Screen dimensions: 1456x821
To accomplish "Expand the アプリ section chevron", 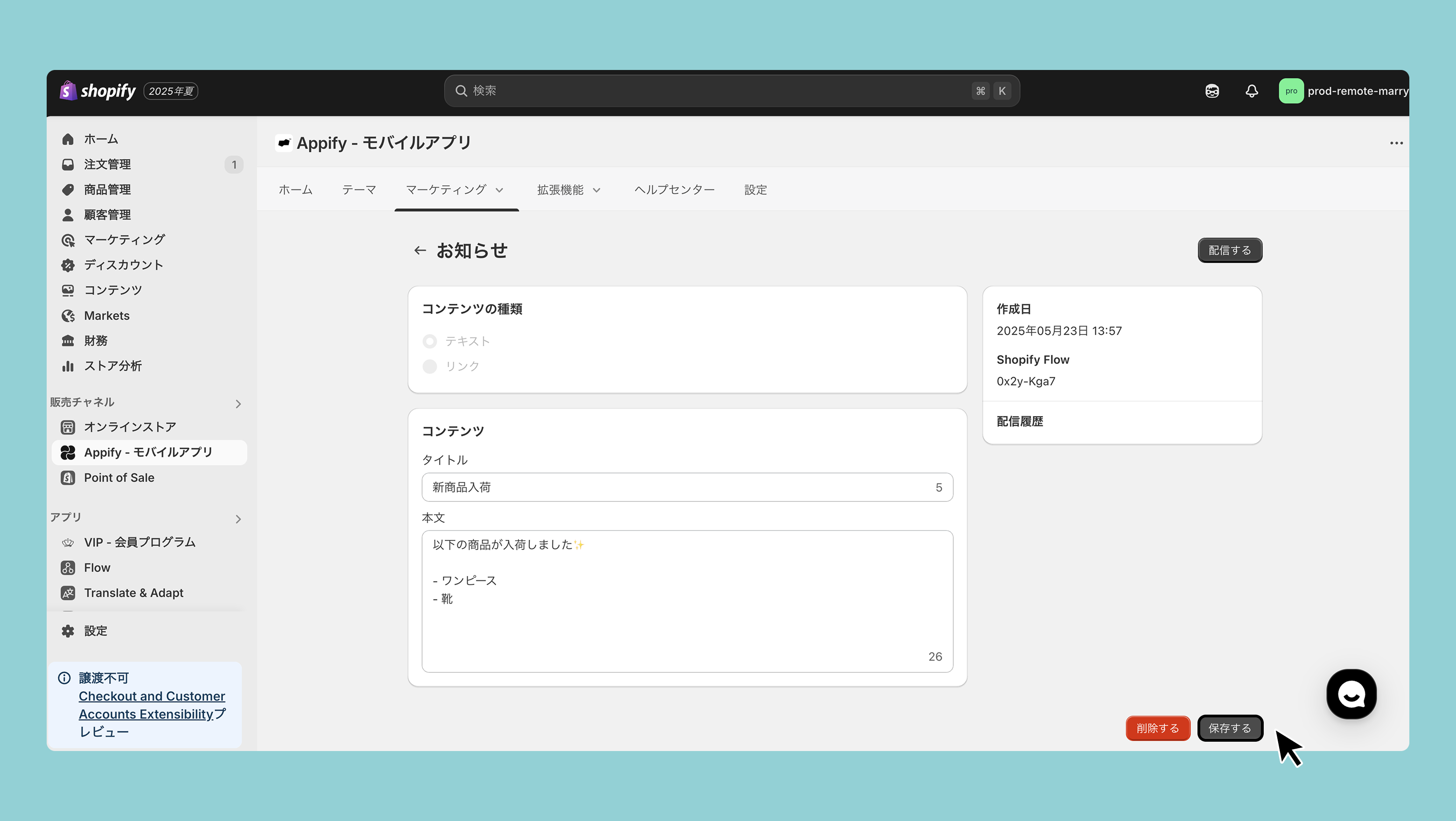I will pyautogui.click(x=238, y=519).
